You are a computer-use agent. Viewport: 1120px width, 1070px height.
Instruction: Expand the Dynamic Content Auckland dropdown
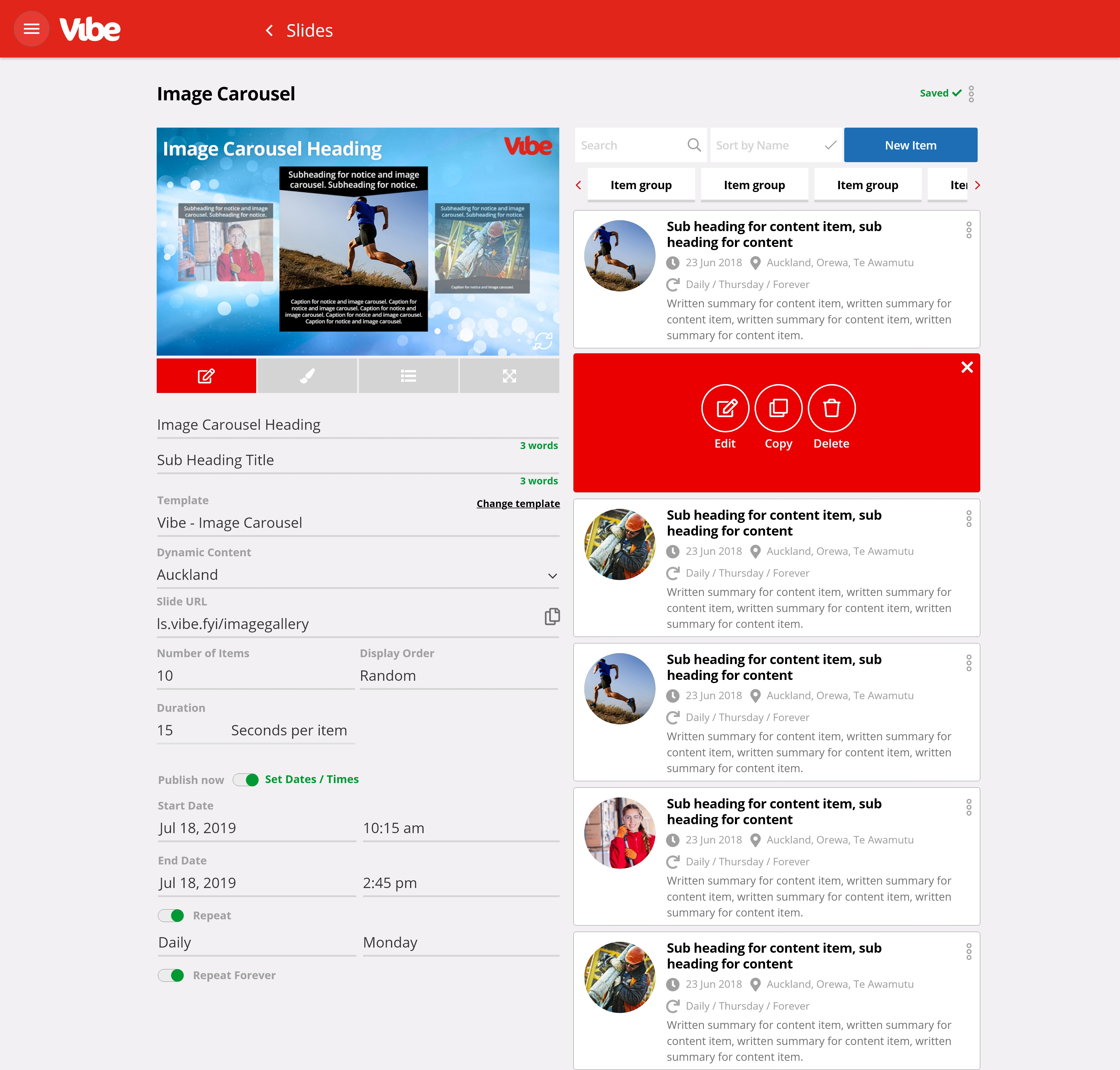coord(552,576)
